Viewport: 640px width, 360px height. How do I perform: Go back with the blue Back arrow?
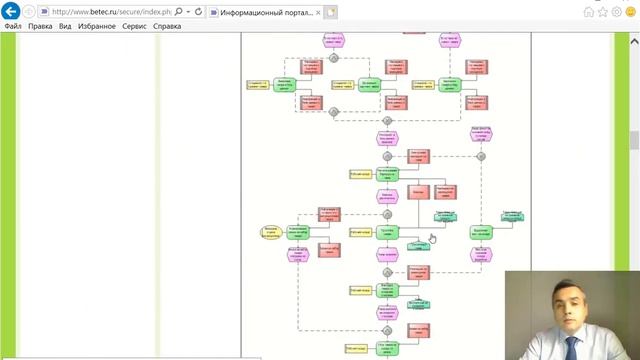11,11
